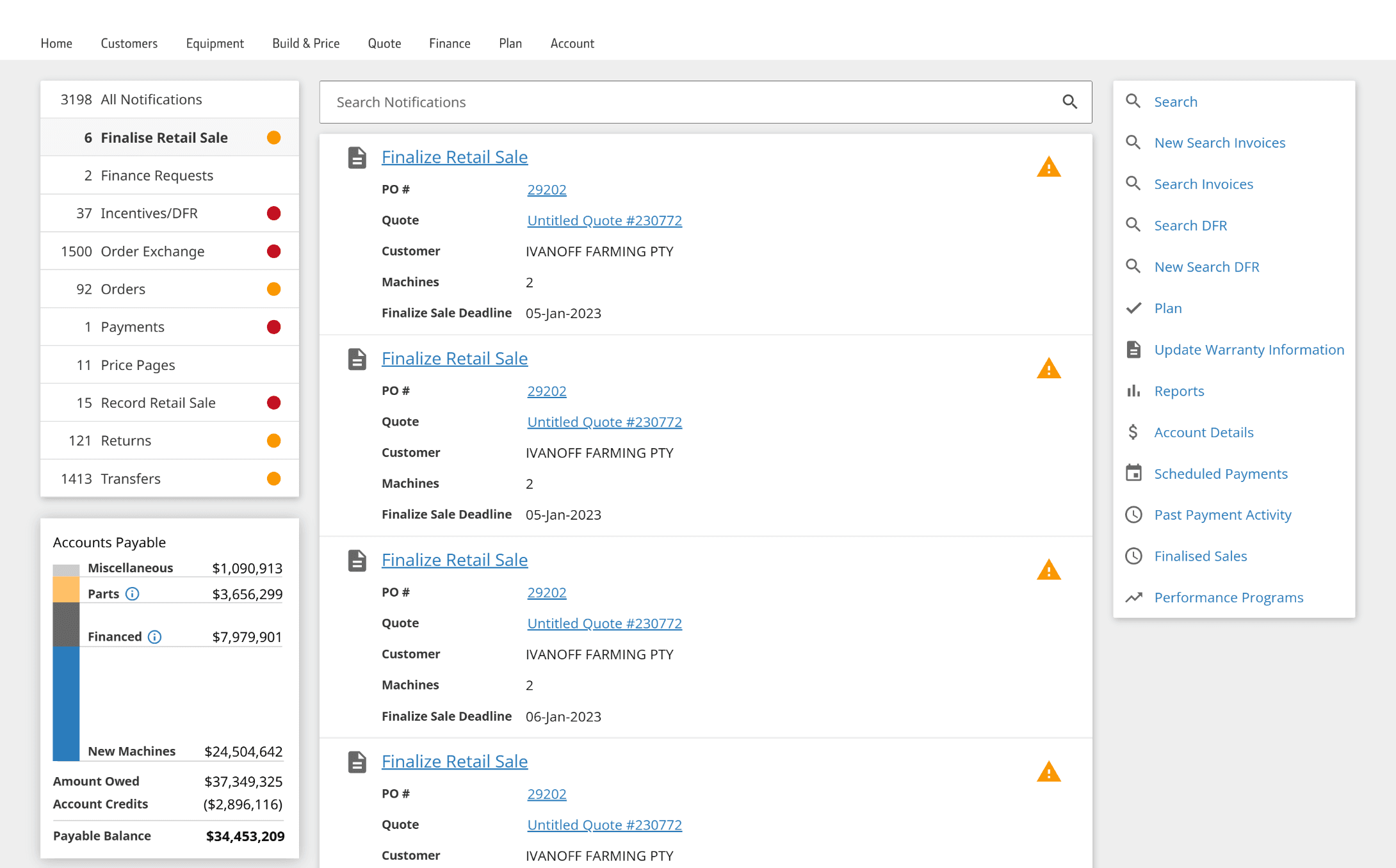The width and height of the screenshot is (1396, 868).
Task: Open the Build & Price menu
Action: pyautogui.click(x=305, y=44)
